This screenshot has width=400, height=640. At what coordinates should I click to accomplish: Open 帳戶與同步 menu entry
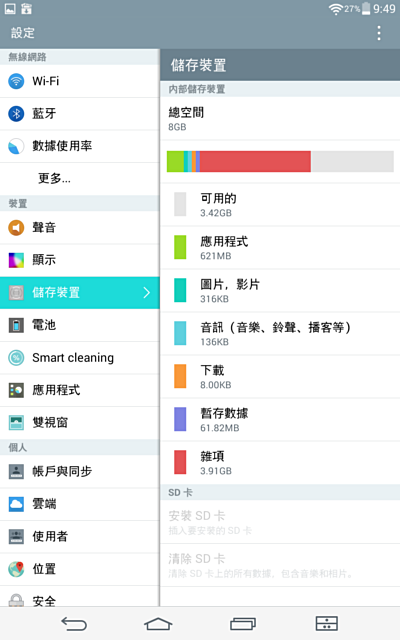coord(80,471)
